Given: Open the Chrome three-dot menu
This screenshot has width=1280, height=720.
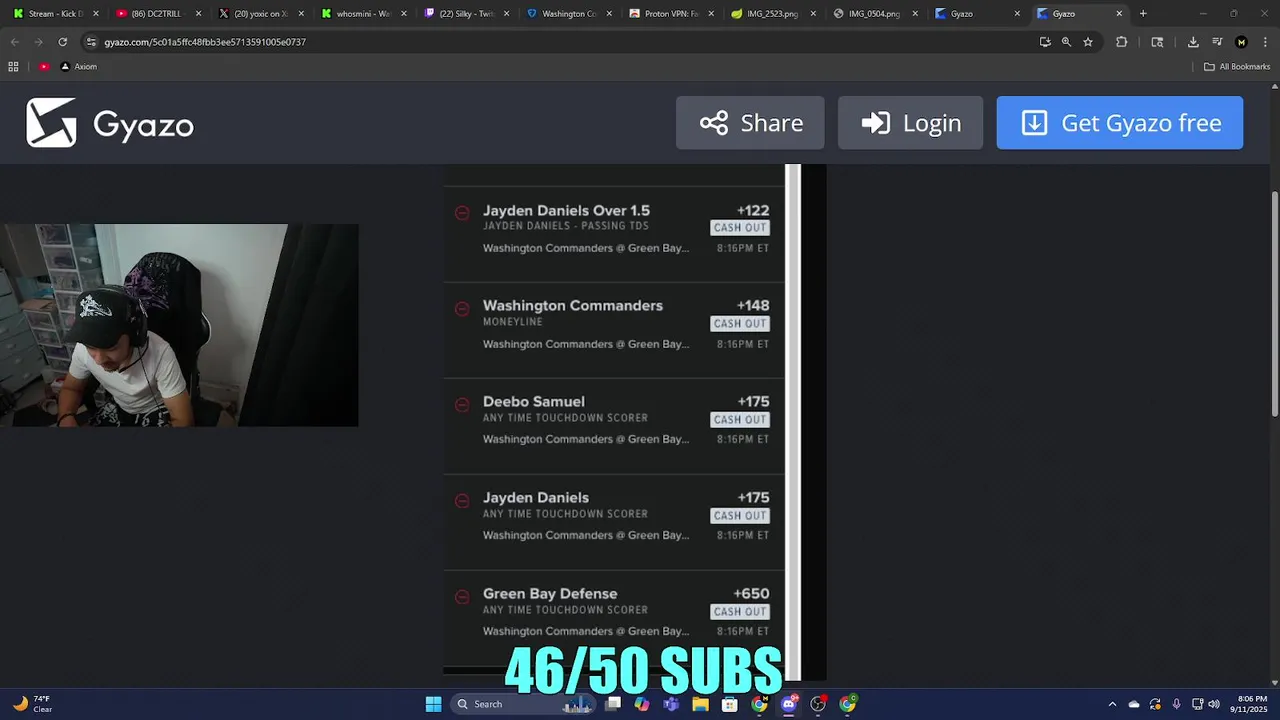Looking at the screenshot, I should (x=1263, y=42).
